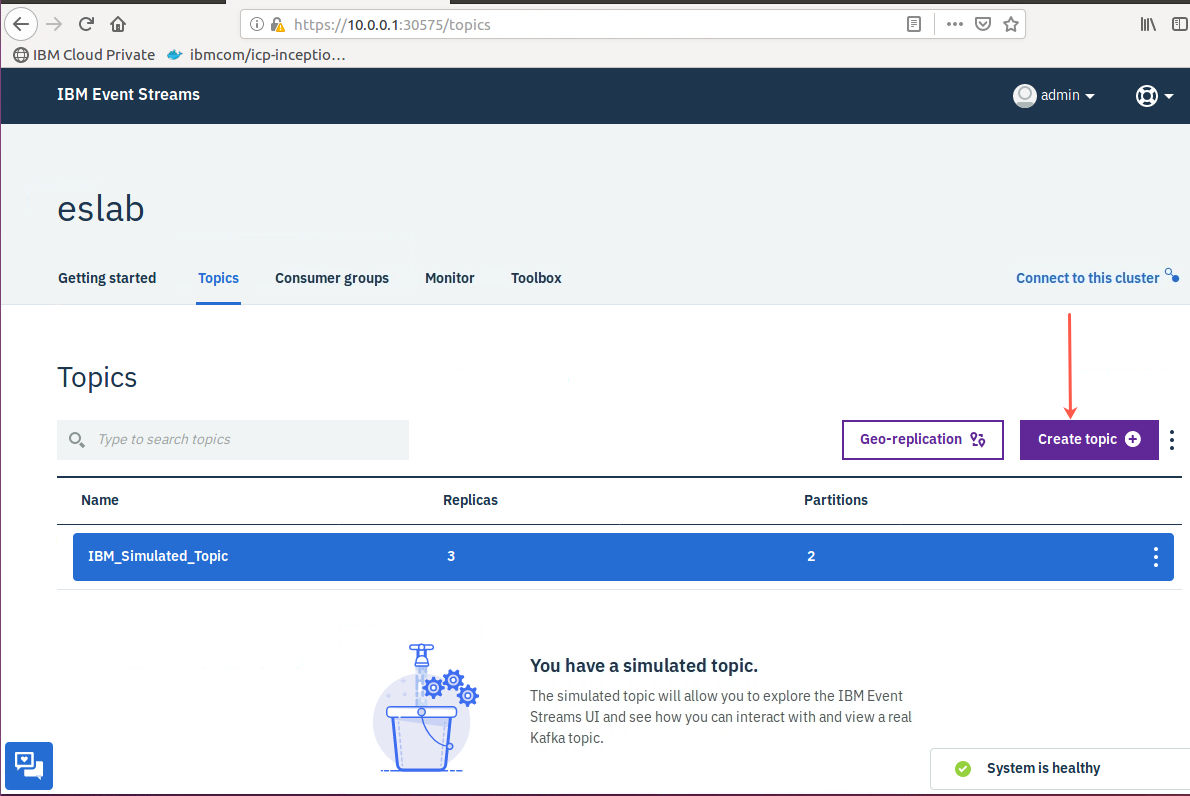Screen dimensions: 1190x796
Task: Go back with the browser back arrow
Action: click(20, 24)
